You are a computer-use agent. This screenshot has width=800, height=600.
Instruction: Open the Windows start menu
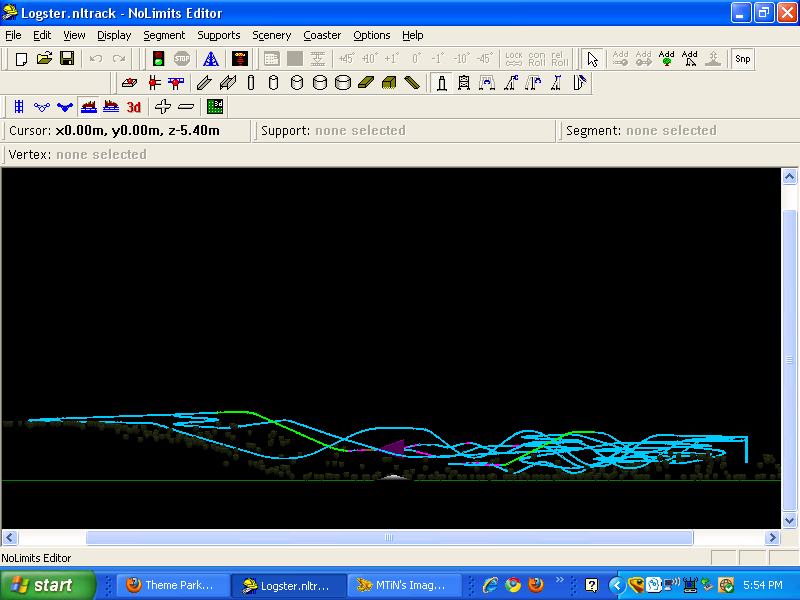[48, 585]
